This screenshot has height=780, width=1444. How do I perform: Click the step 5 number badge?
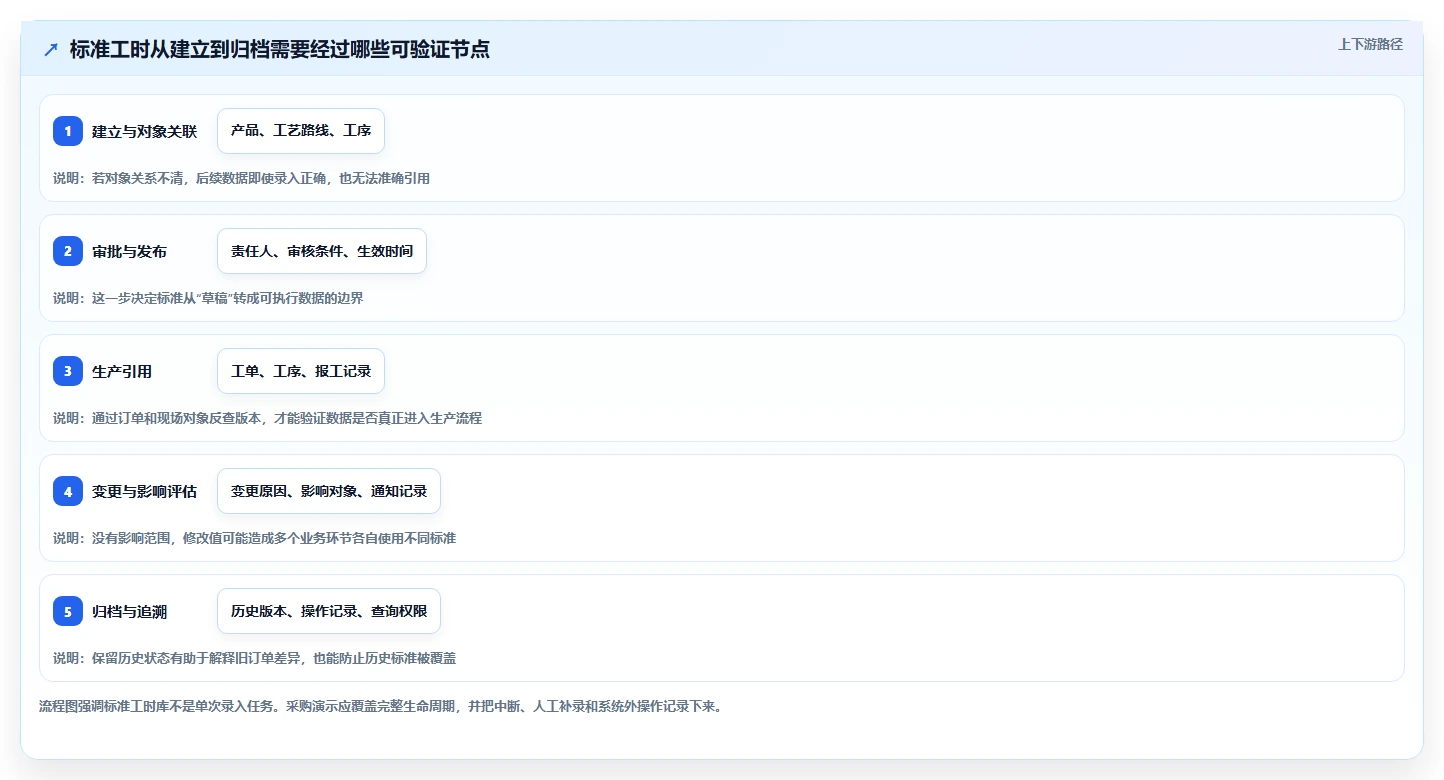coord(68,611)
